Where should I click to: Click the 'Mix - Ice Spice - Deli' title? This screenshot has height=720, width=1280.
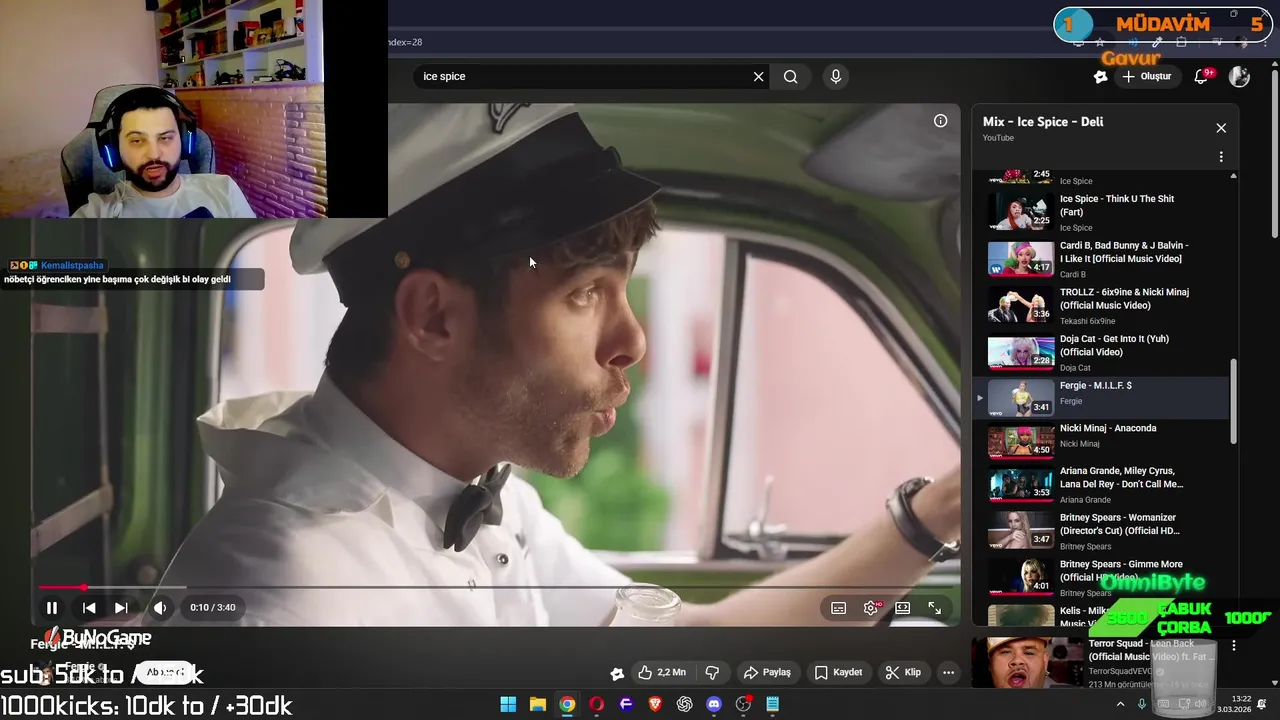[1043, 121]
